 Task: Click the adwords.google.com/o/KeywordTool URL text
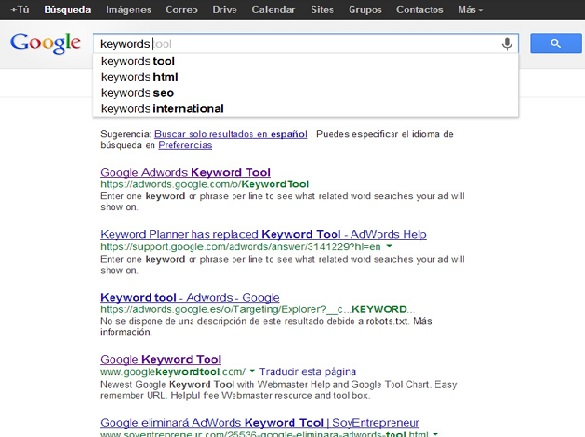coord(204,184)
